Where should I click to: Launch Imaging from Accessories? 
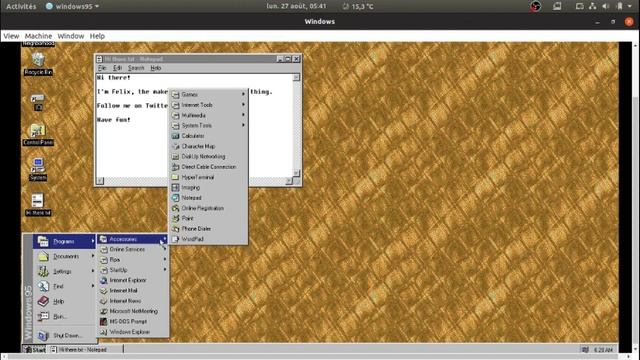pos(209,187)
